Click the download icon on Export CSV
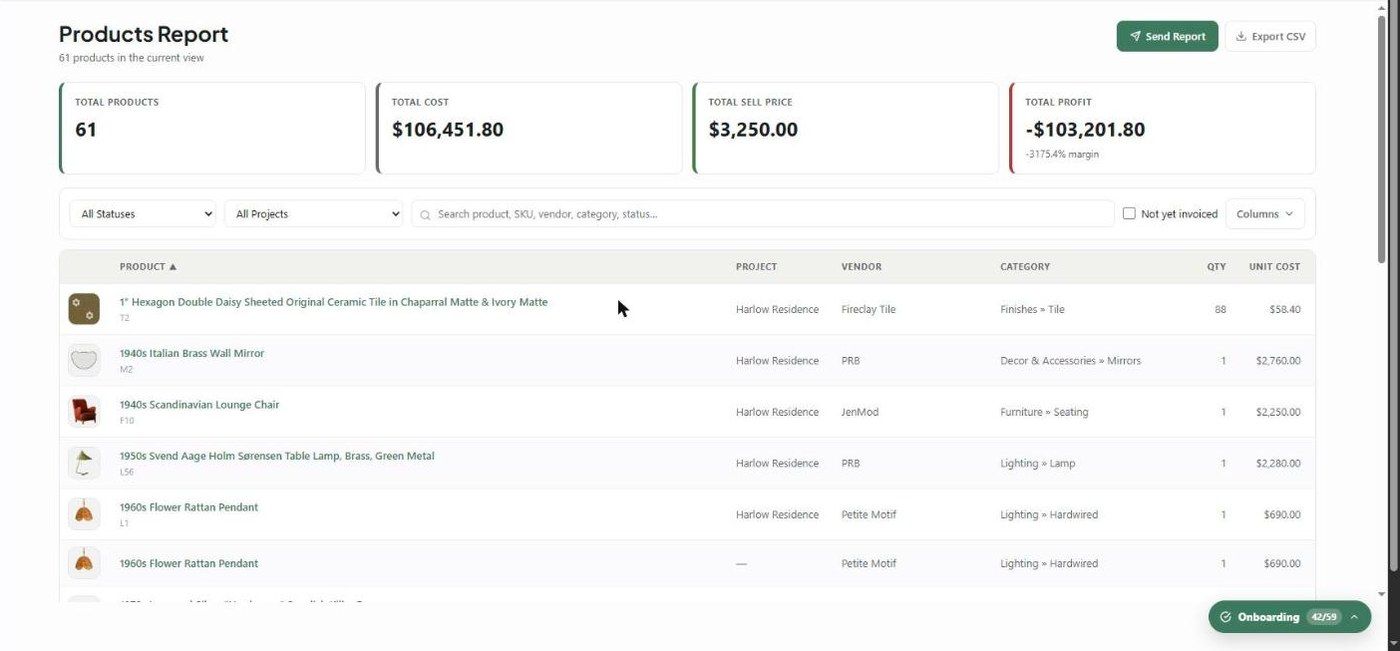1400x651 pixels. click(1241, 36)
